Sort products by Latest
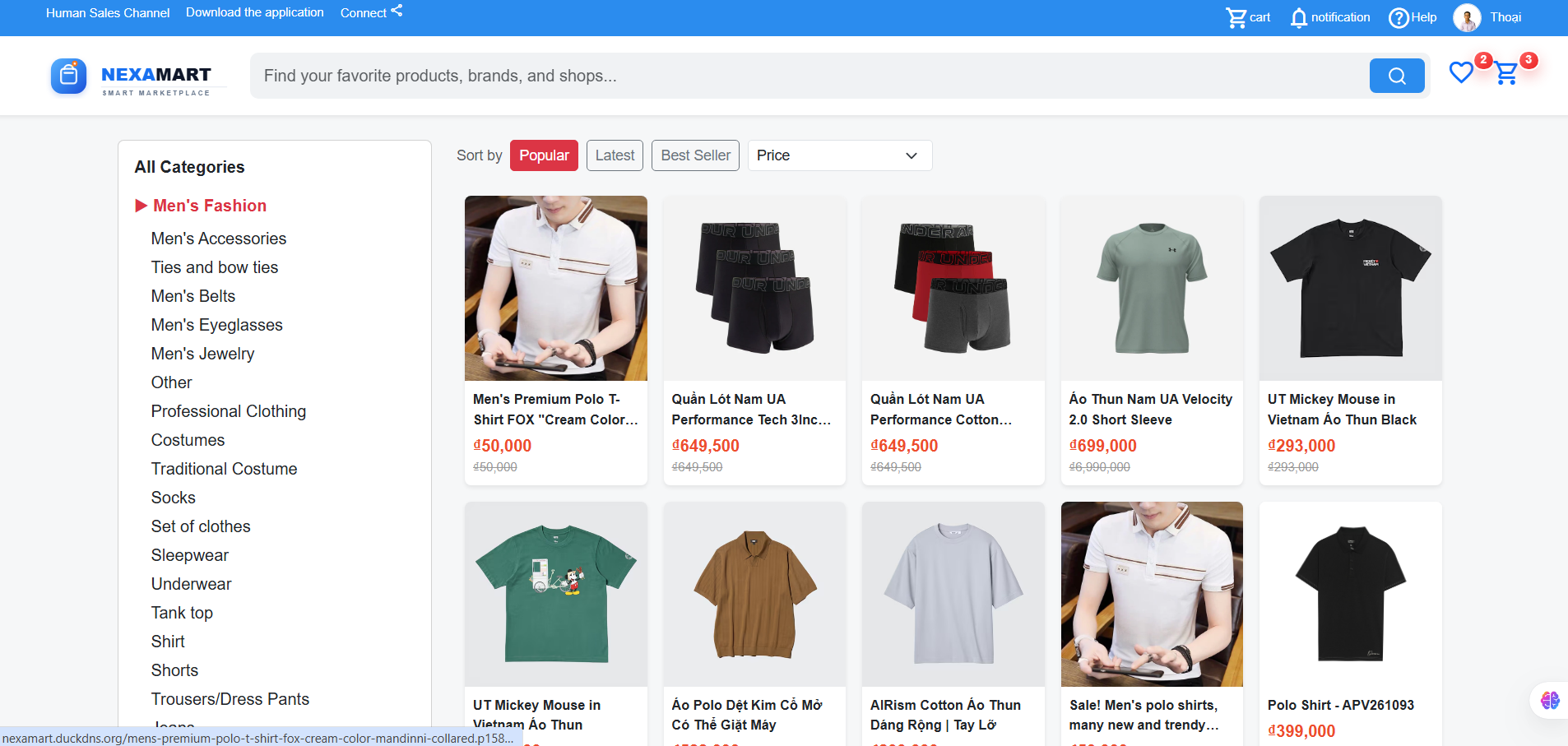This screenshot has height=746, width=1568. [x=615, y=155]
